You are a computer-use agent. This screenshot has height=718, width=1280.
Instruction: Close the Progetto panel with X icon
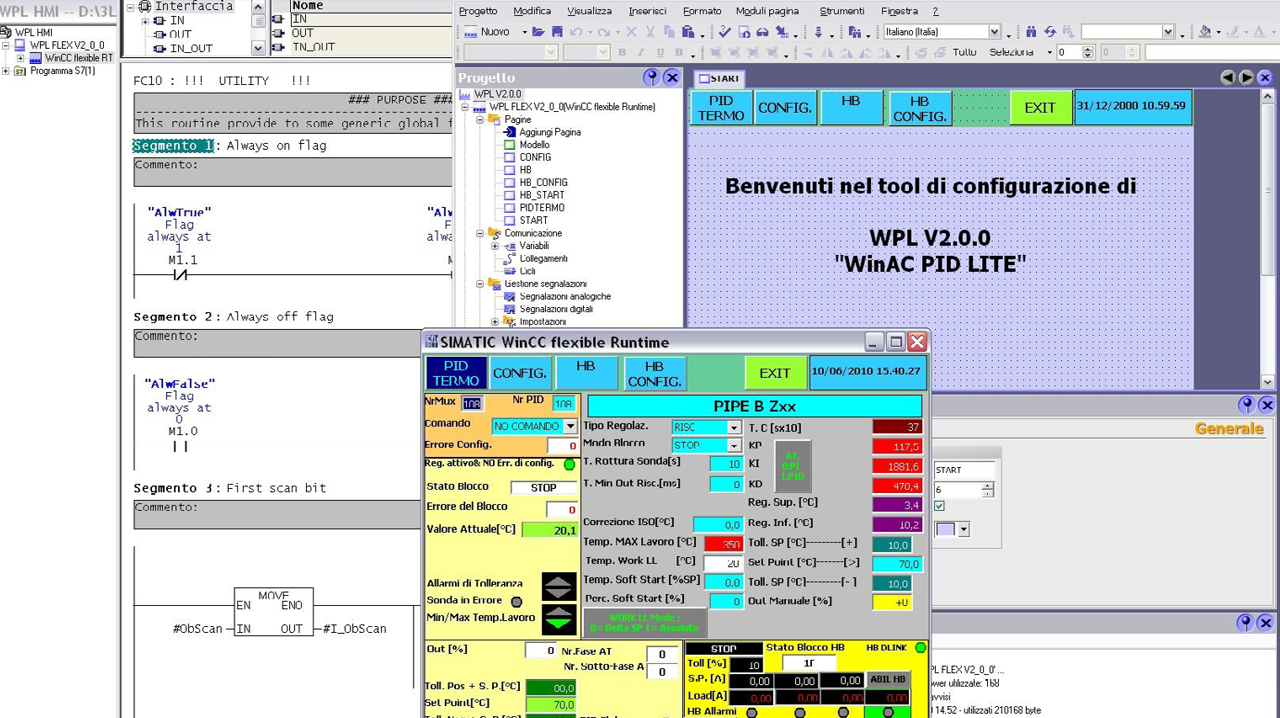[x=672, y=77]
